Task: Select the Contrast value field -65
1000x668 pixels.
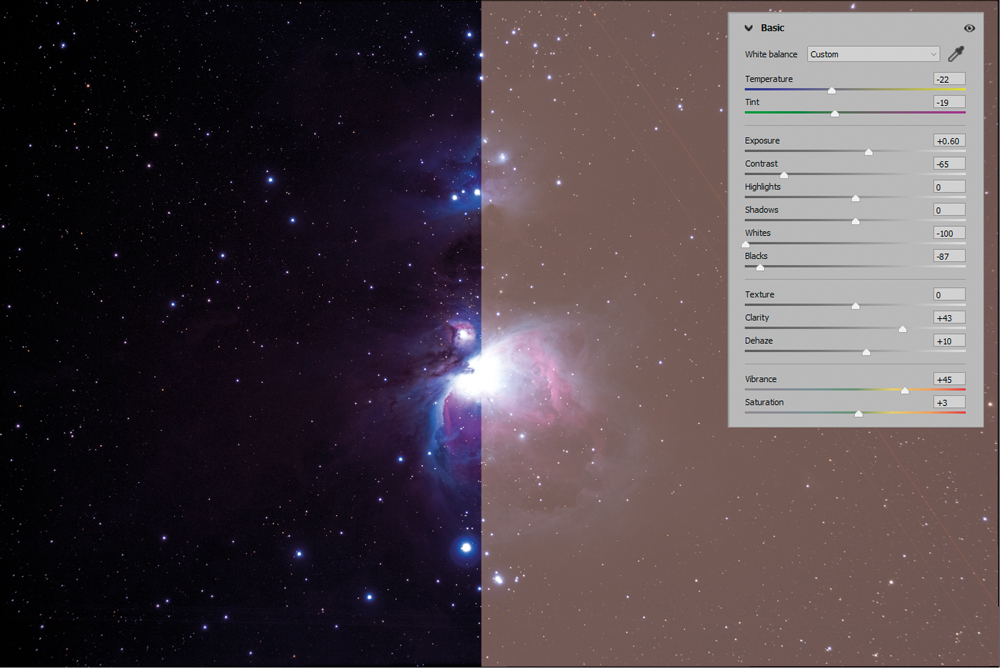Action: tap(949, 164)
